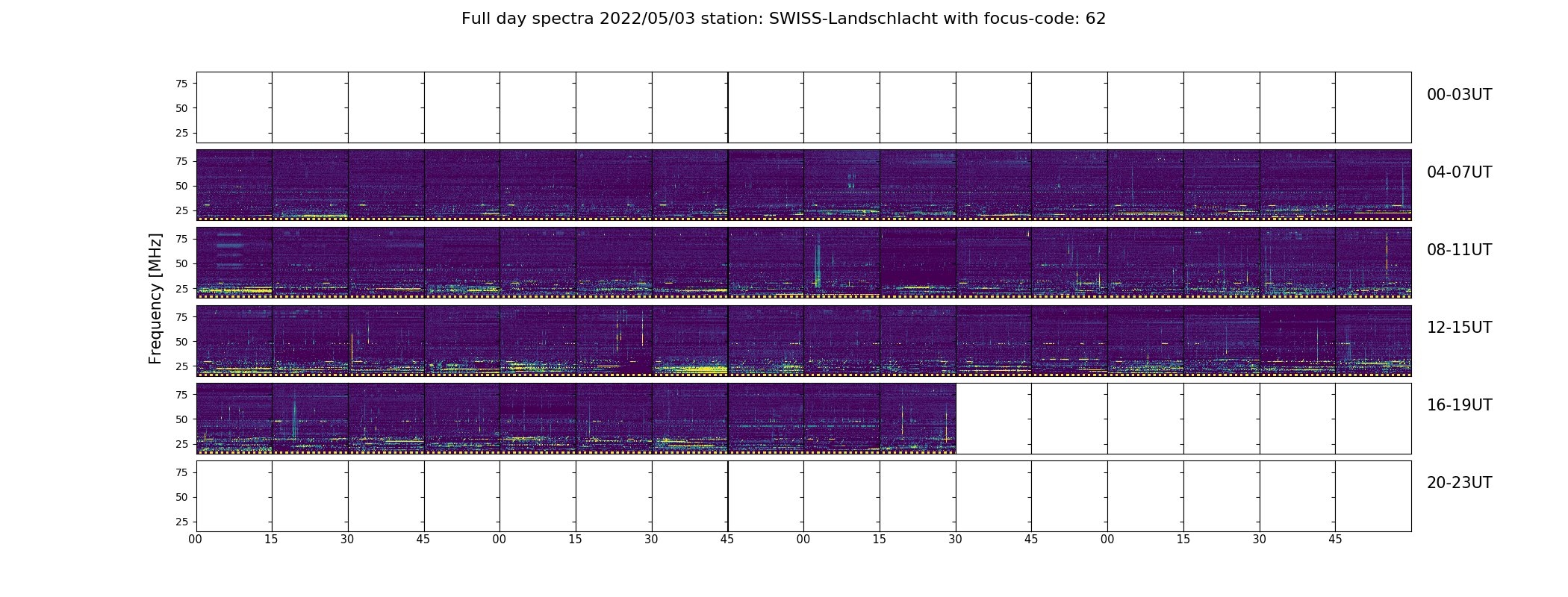The image size is (1568, 597).
Task: Click the '25' tick of the 04-07UT row
Action: coord(181,210)
